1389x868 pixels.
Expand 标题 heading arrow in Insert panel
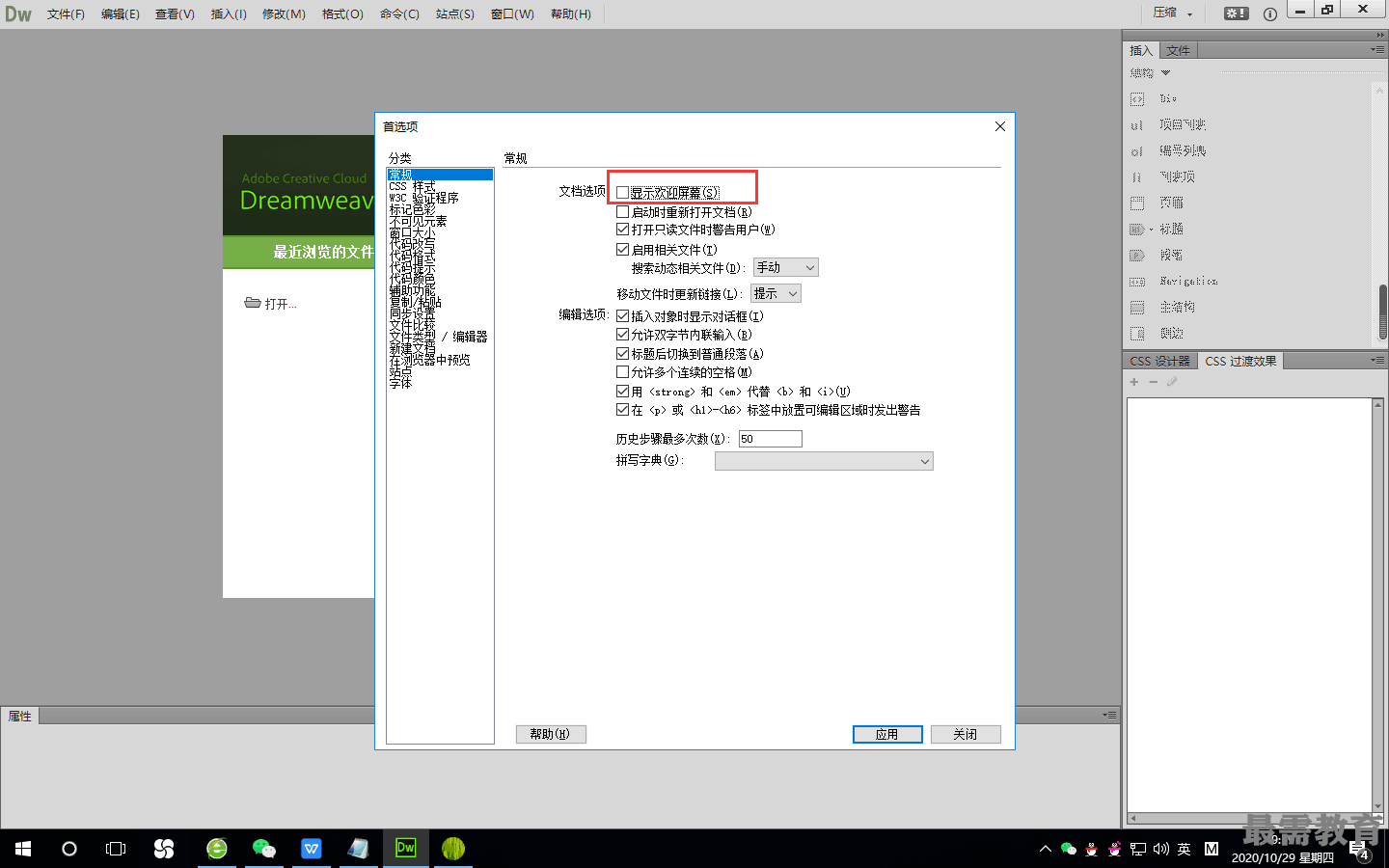(x=1151, y=230)
